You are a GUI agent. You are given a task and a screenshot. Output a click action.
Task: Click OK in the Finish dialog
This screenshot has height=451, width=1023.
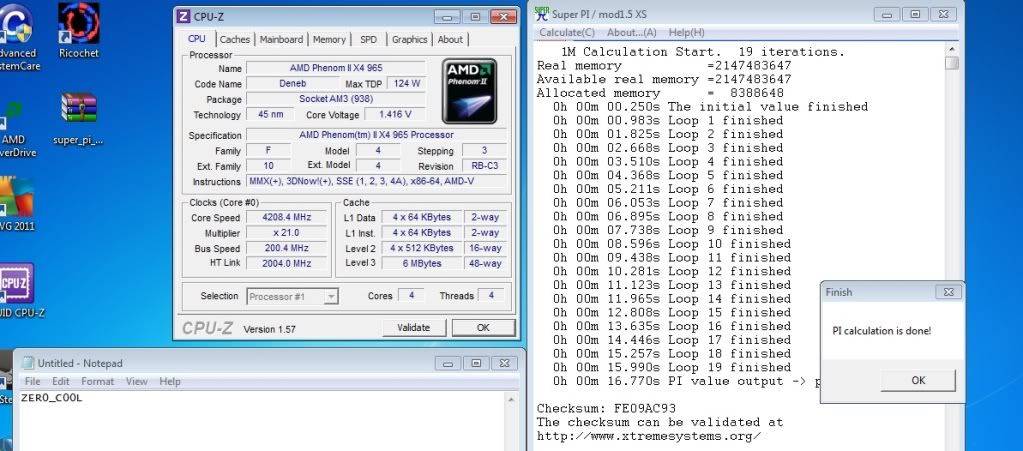click(x=918, y=381)
